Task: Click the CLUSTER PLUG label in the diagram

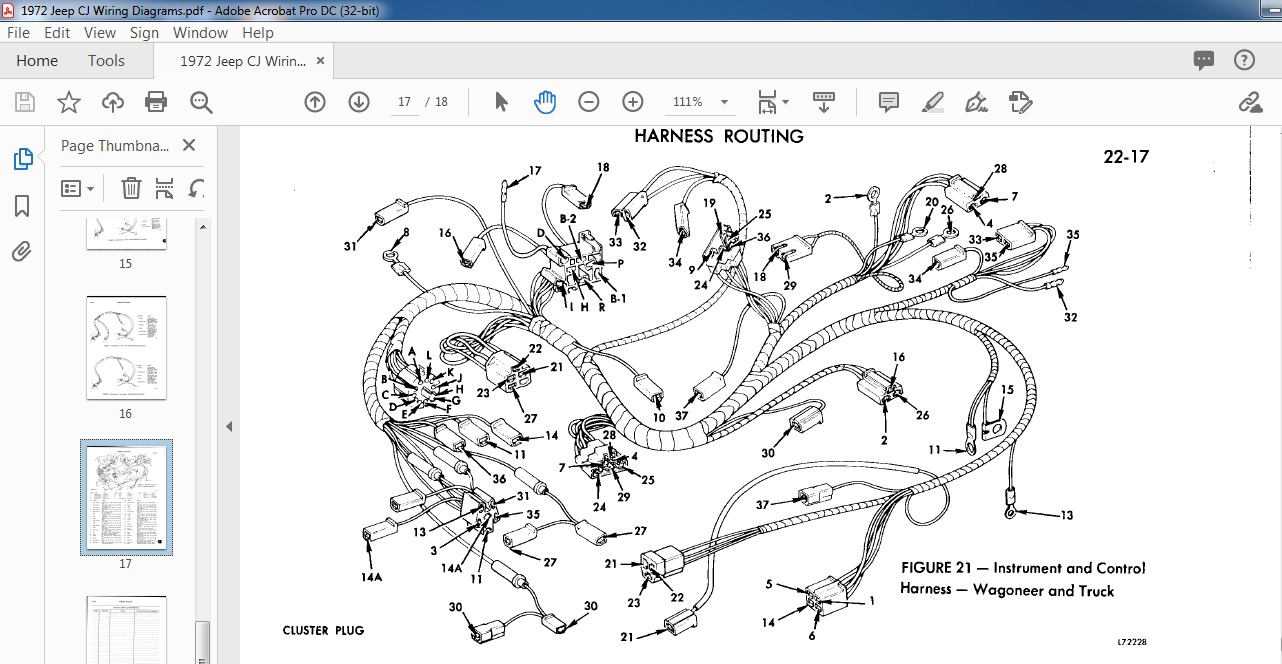Action: [323, 630]
